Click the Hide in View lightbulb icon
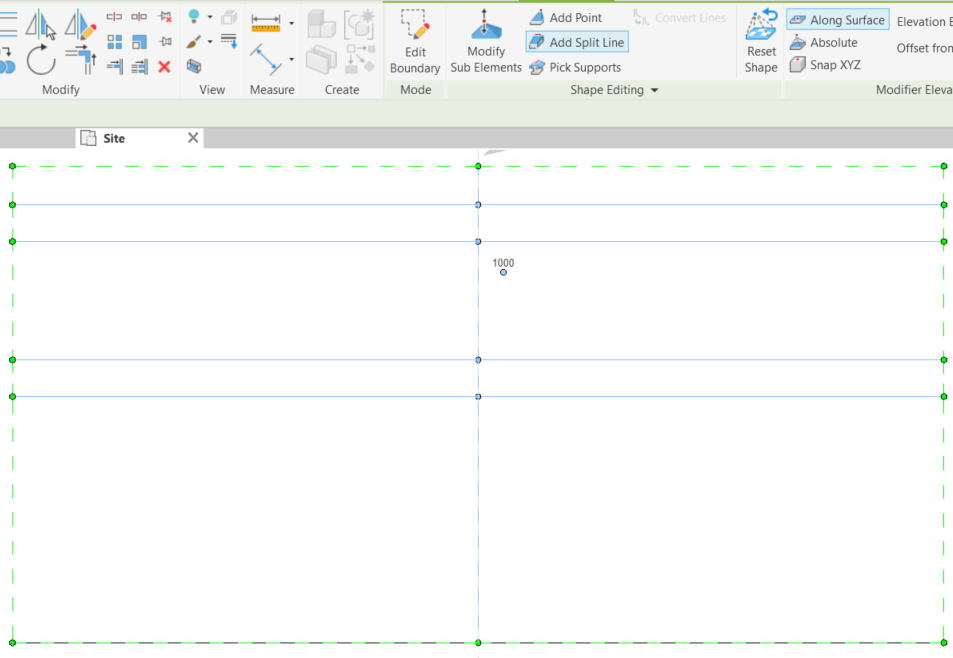953x658 pixels. coord(194,16)
